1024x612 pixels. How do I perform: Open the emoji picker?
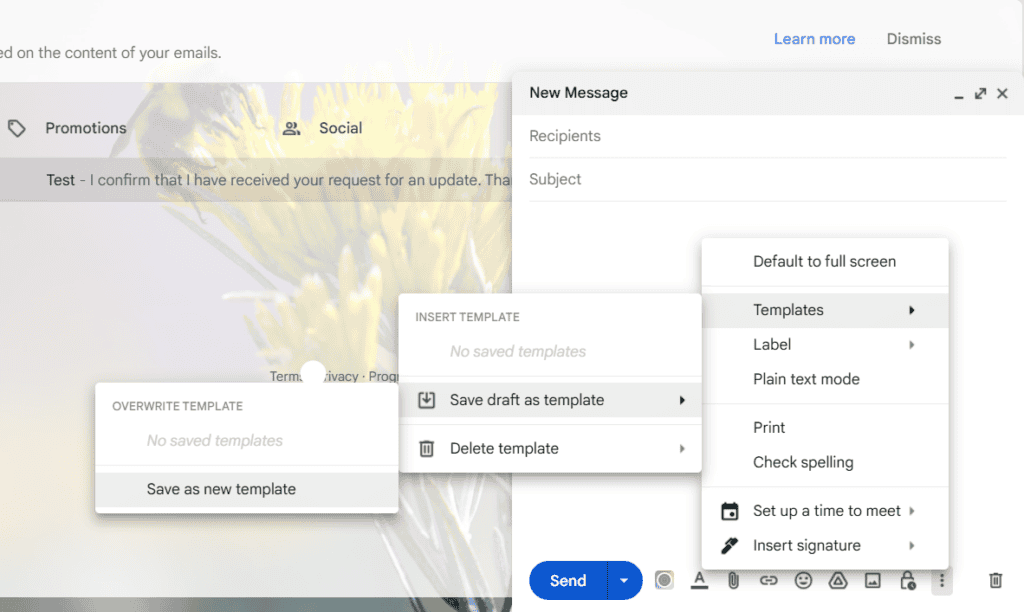(803, 580)
